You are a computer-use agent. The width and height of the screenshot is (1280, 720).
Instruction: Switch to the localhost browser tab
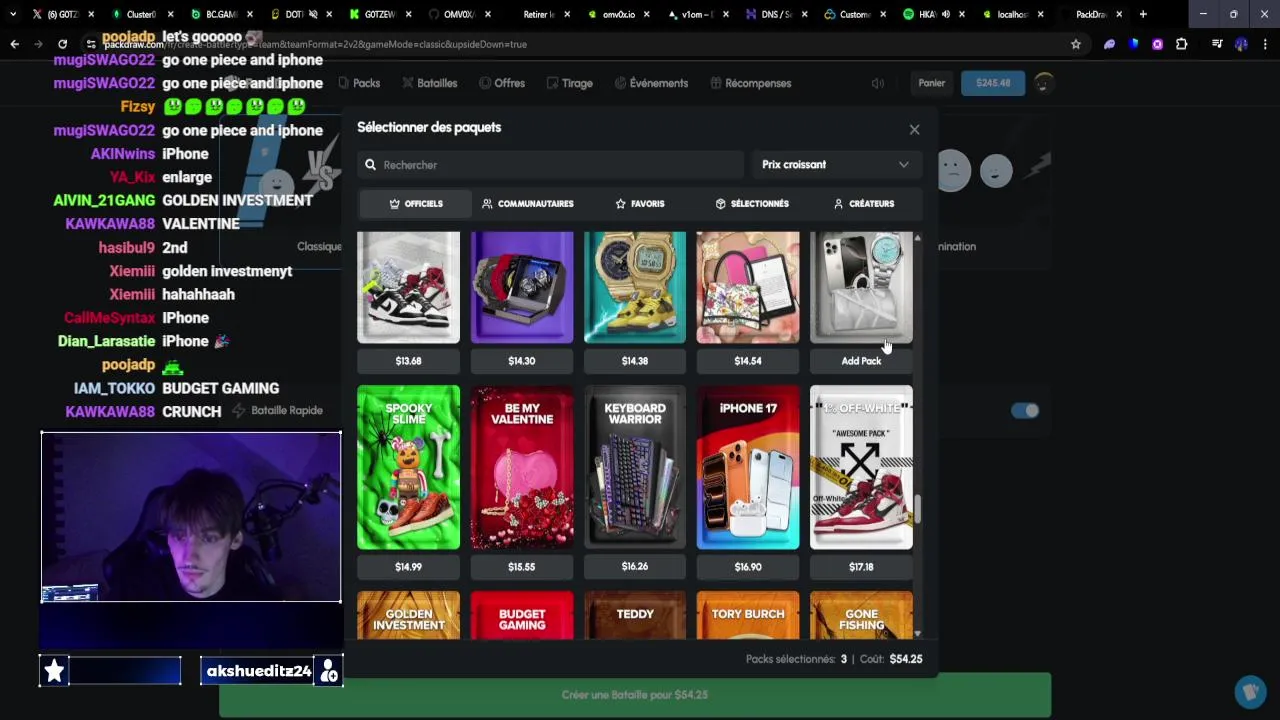pyautogui.click(x=1012, y=14)
